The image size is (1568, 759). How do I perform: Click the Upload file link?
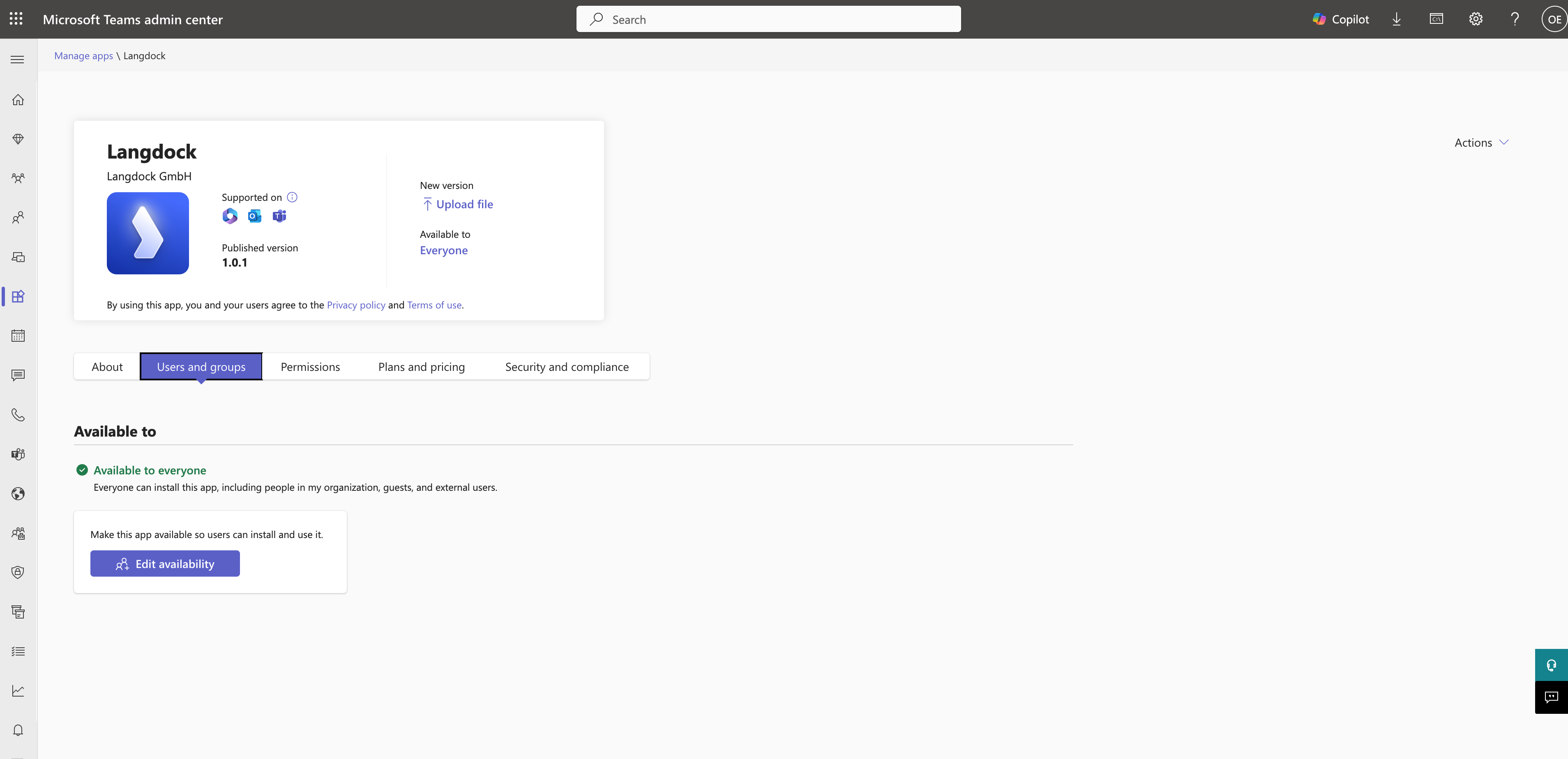(x=464, y=205)
